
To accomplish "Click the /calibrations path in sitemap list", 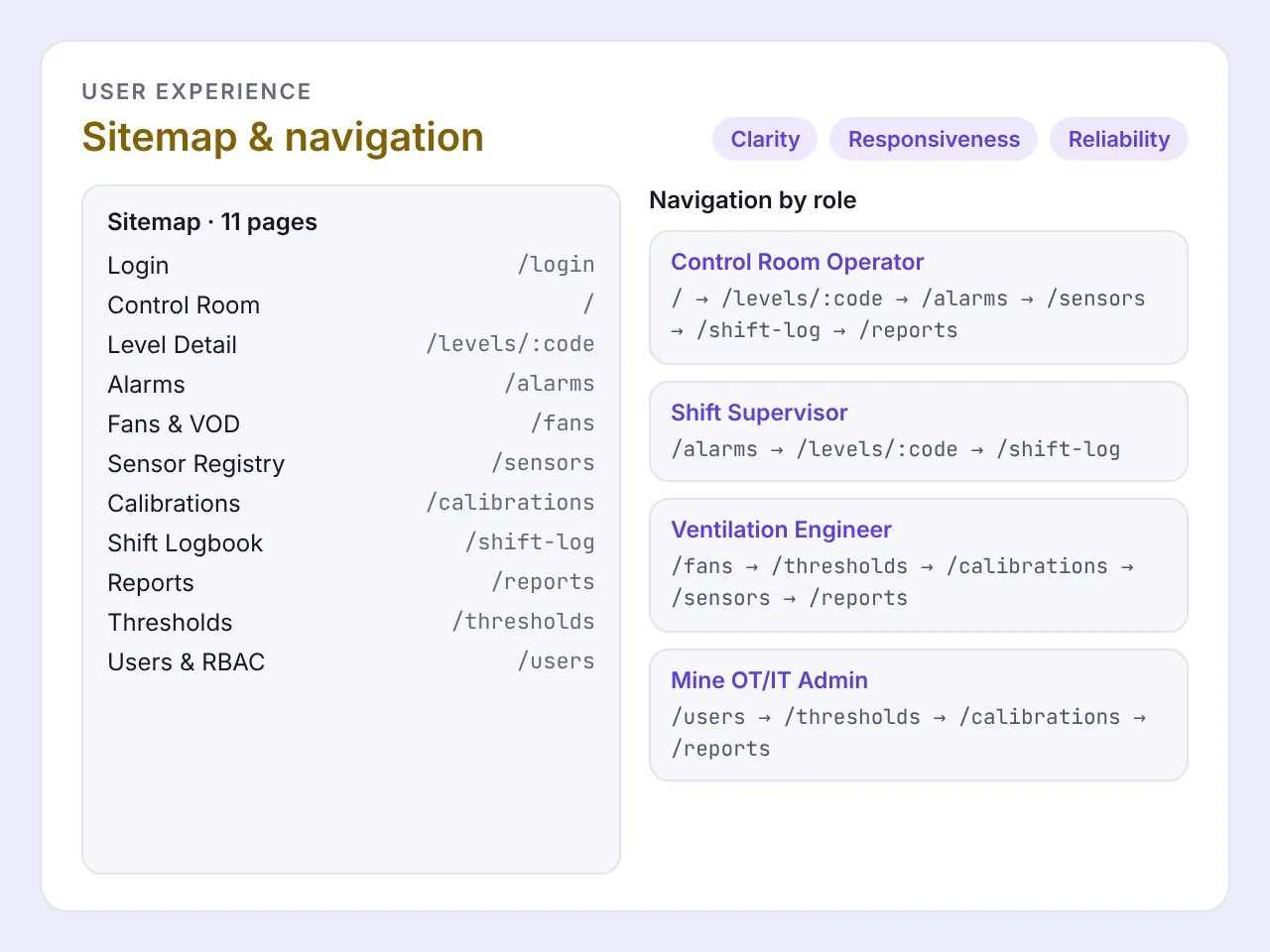I will tap(510, 503).
